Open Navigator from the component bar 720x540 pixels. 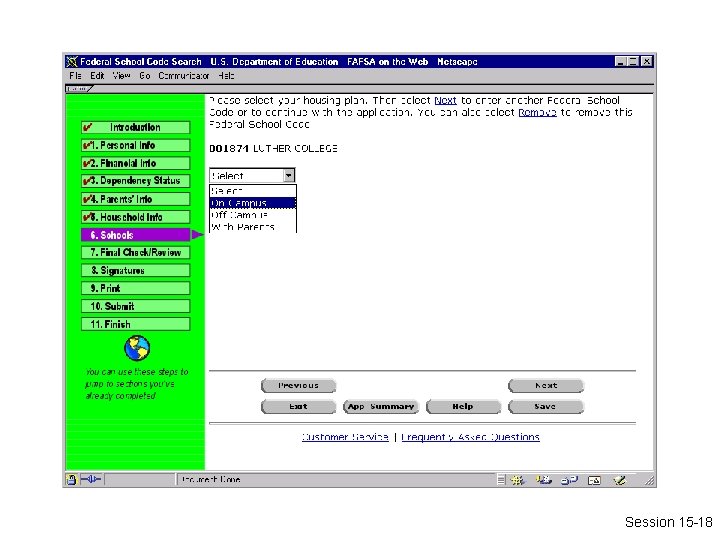518,480
